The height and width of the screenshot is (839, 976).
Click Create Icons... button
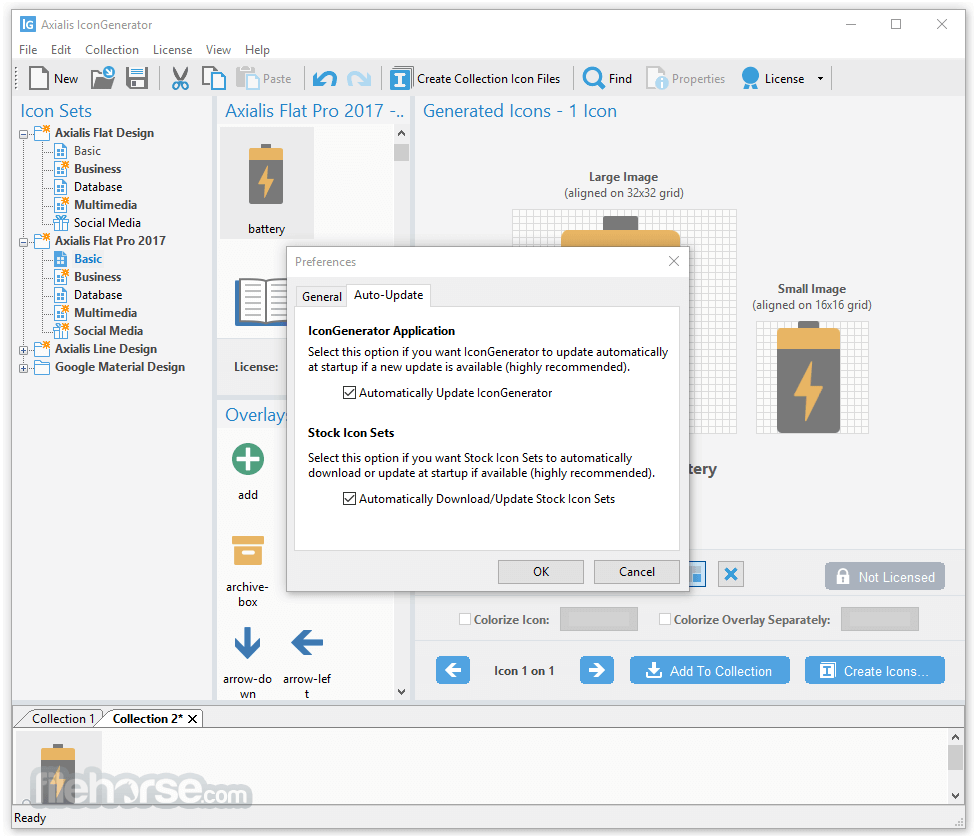pos(875,670)
